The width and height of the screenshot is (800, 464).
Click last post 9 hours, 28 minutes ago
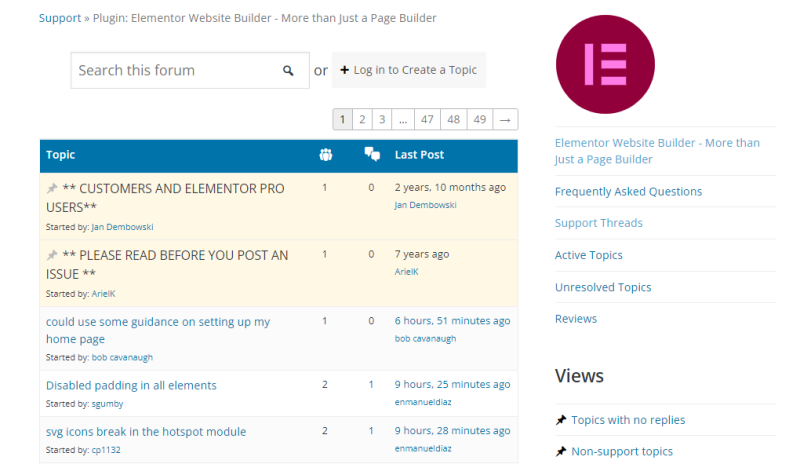[x=452, y=431]
